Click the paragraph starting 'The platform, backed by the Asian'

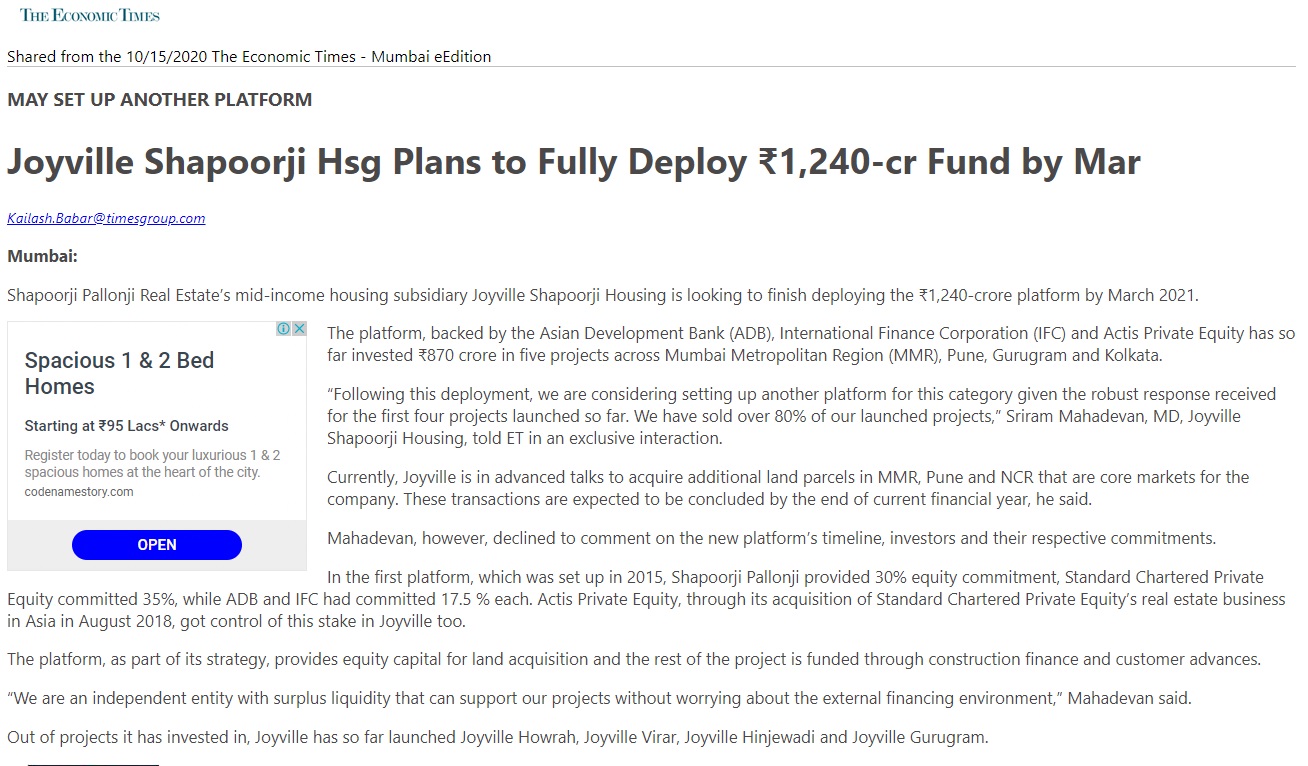coord(811,344)
